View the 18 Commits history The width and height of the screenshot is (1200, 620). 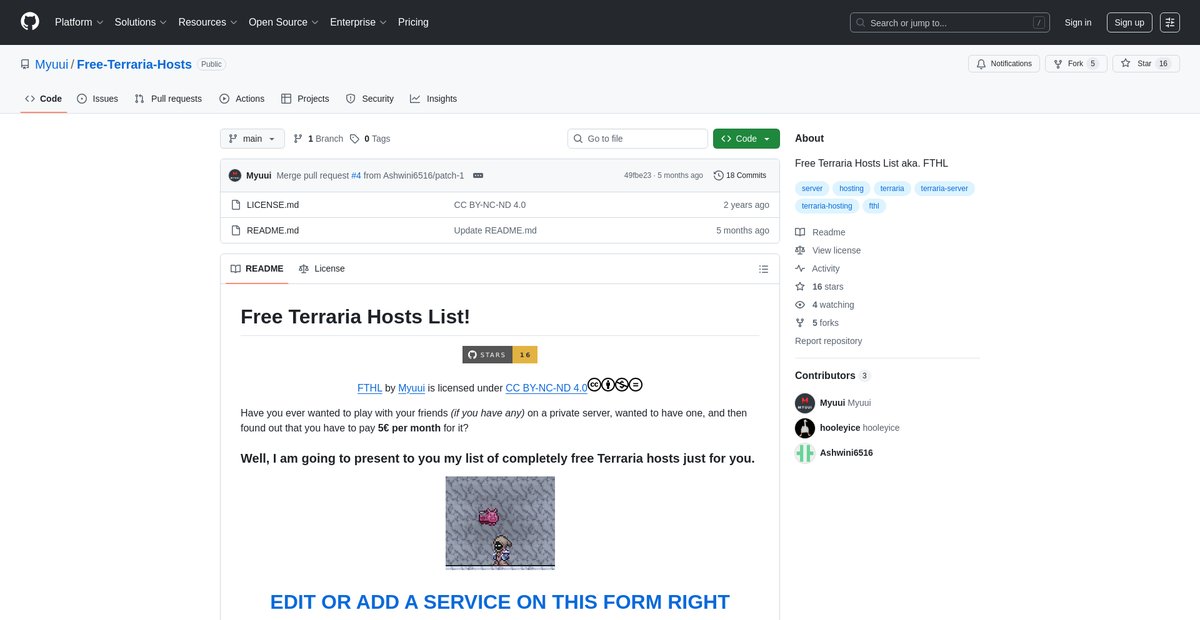[x=740, y=175]
